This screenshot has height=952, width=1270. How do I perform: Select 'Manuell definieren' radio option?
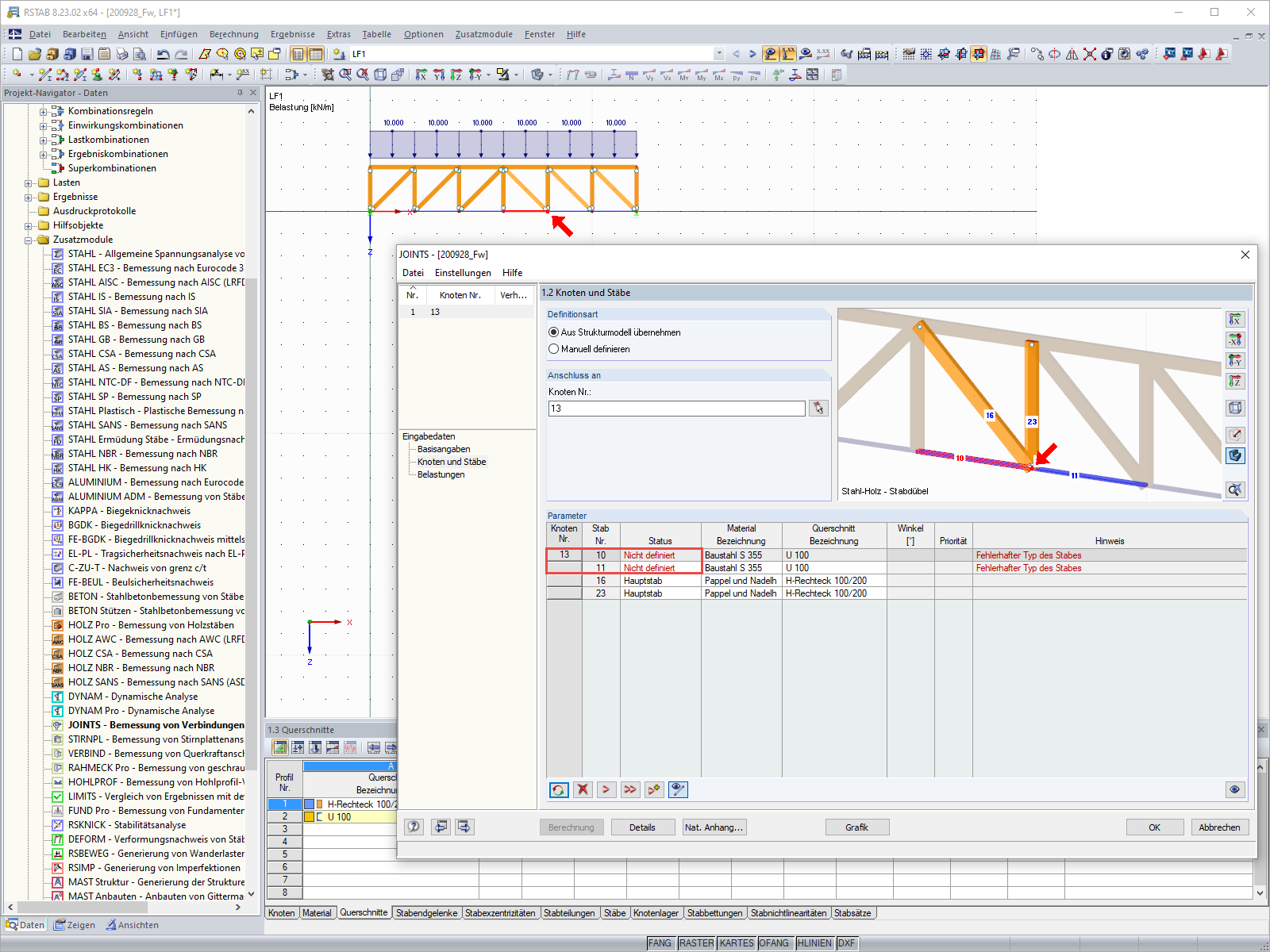[x=554, y=349]
